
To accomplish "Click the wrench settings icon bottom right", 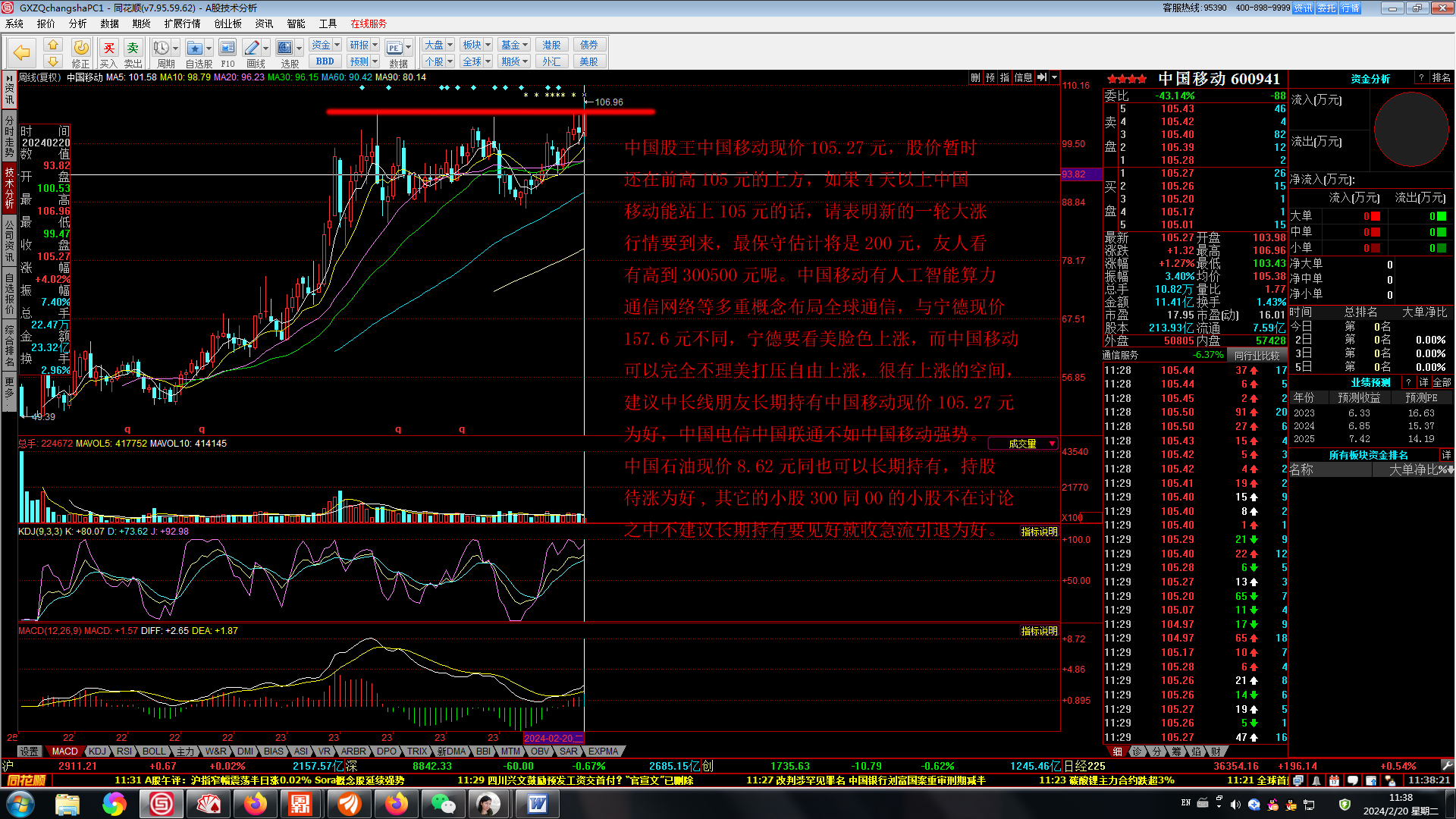I will pos(1447,766).
